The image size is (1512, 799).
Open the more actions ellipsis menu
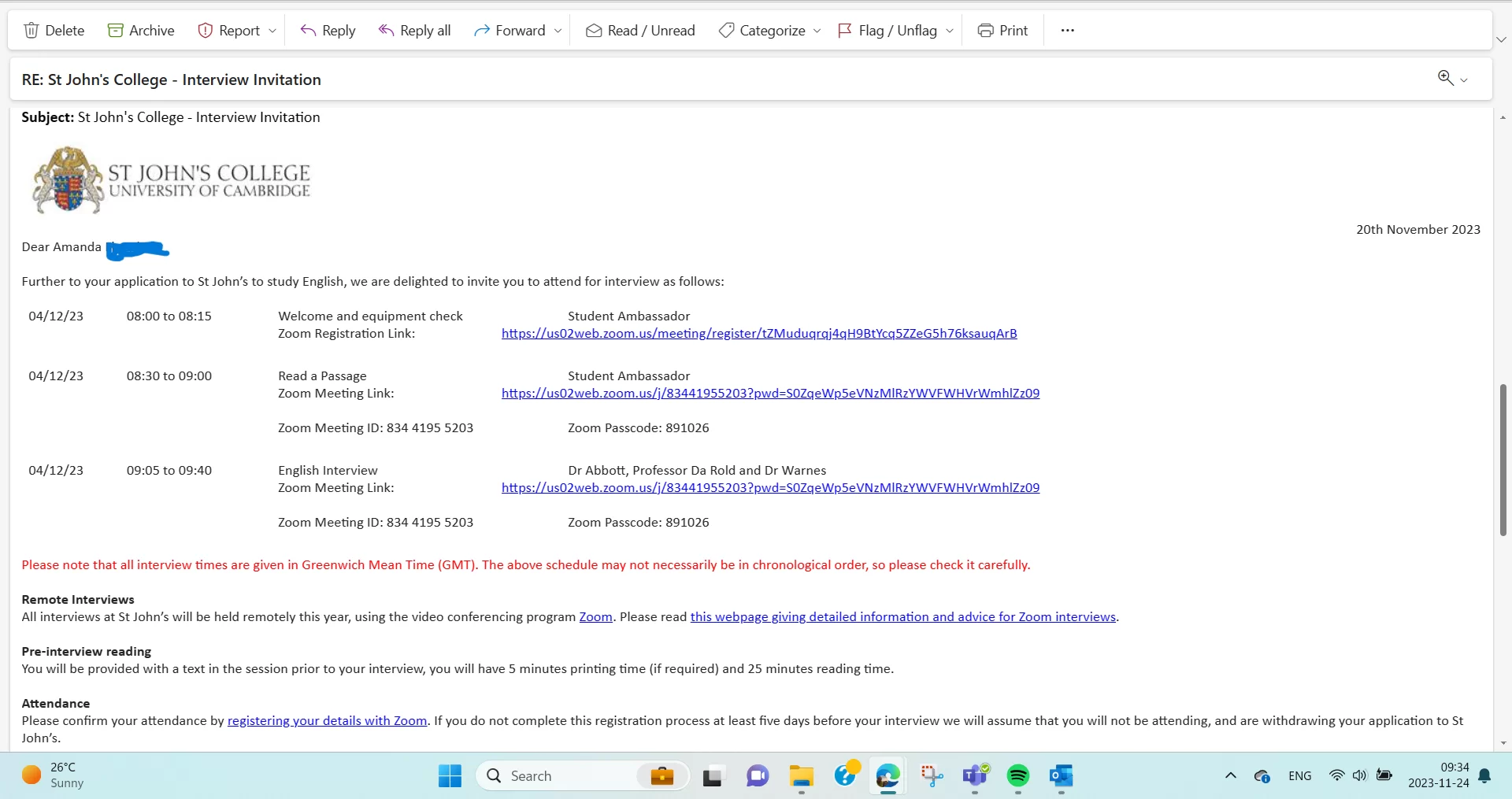tap(1067, 31)
